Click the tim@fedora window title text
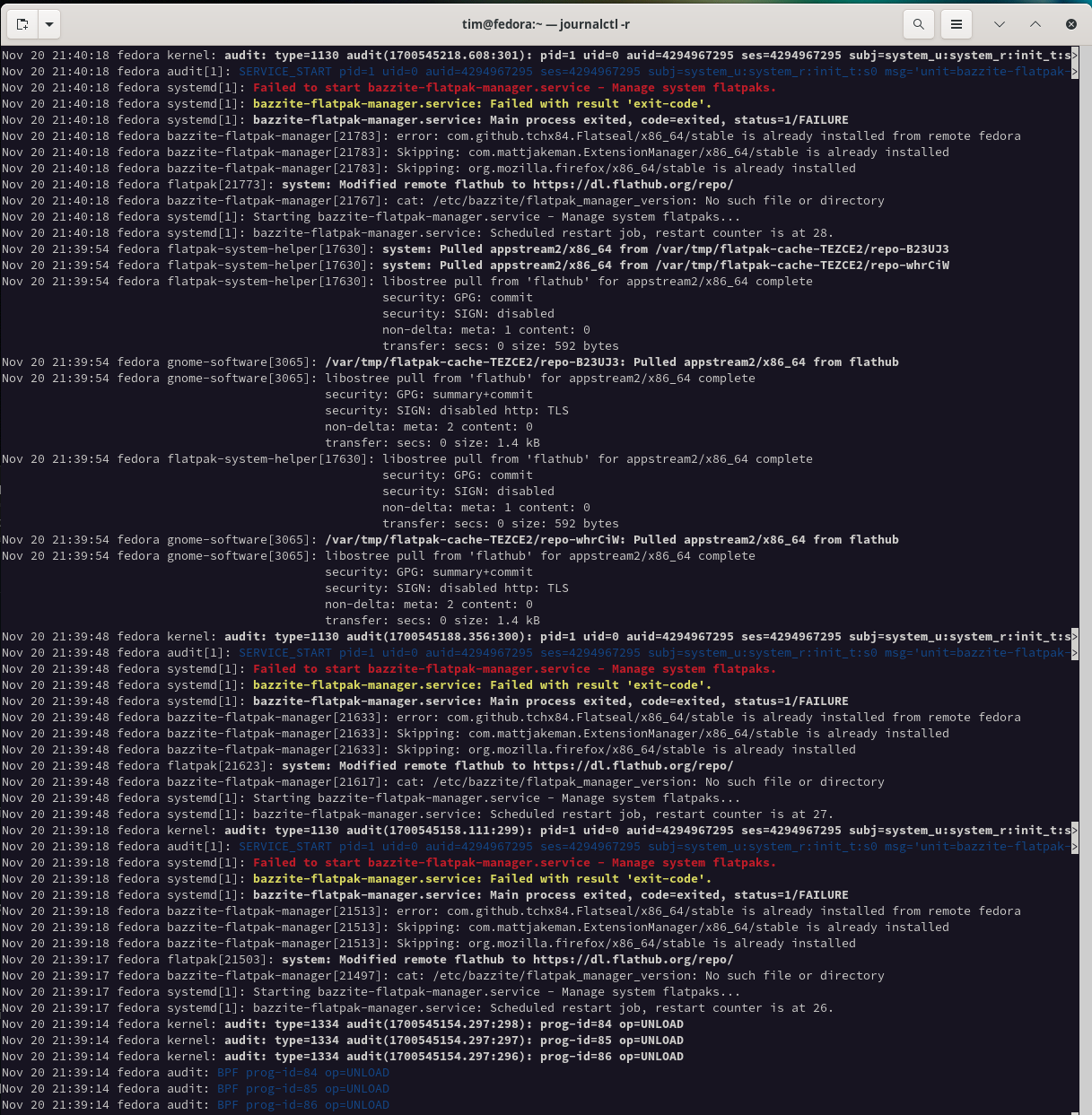This screenshot has width=1092, height=1115. (x=502, y=24)
